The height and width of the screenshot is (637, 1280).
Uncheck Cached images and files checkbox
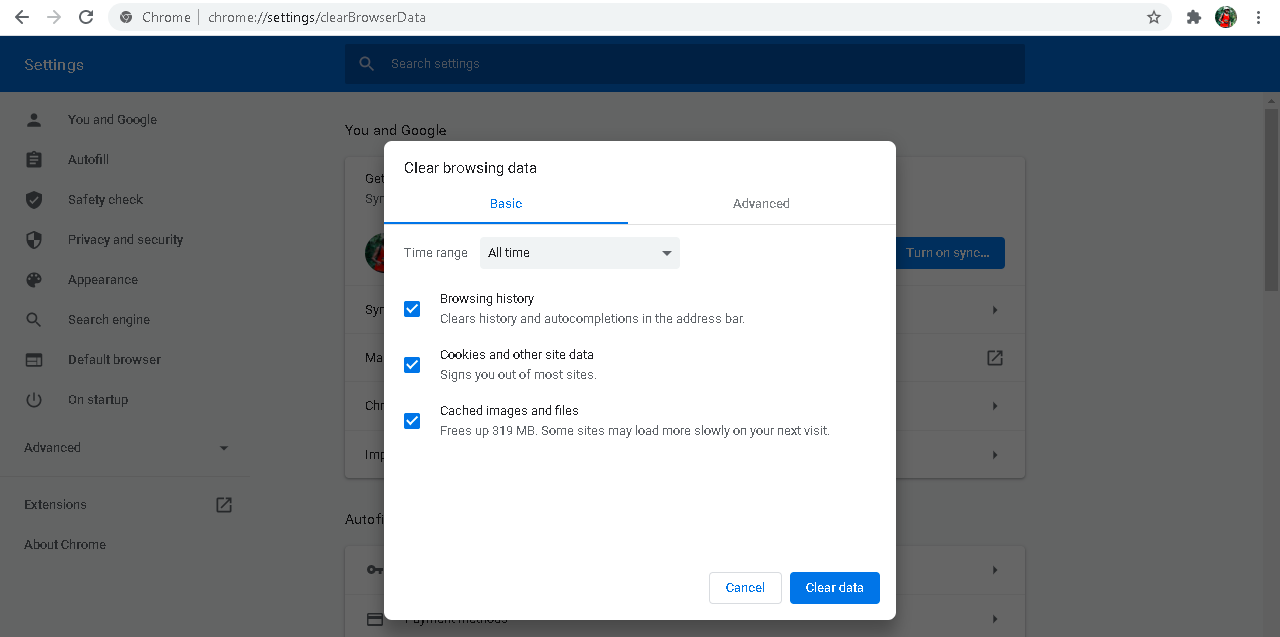(412, 421)
